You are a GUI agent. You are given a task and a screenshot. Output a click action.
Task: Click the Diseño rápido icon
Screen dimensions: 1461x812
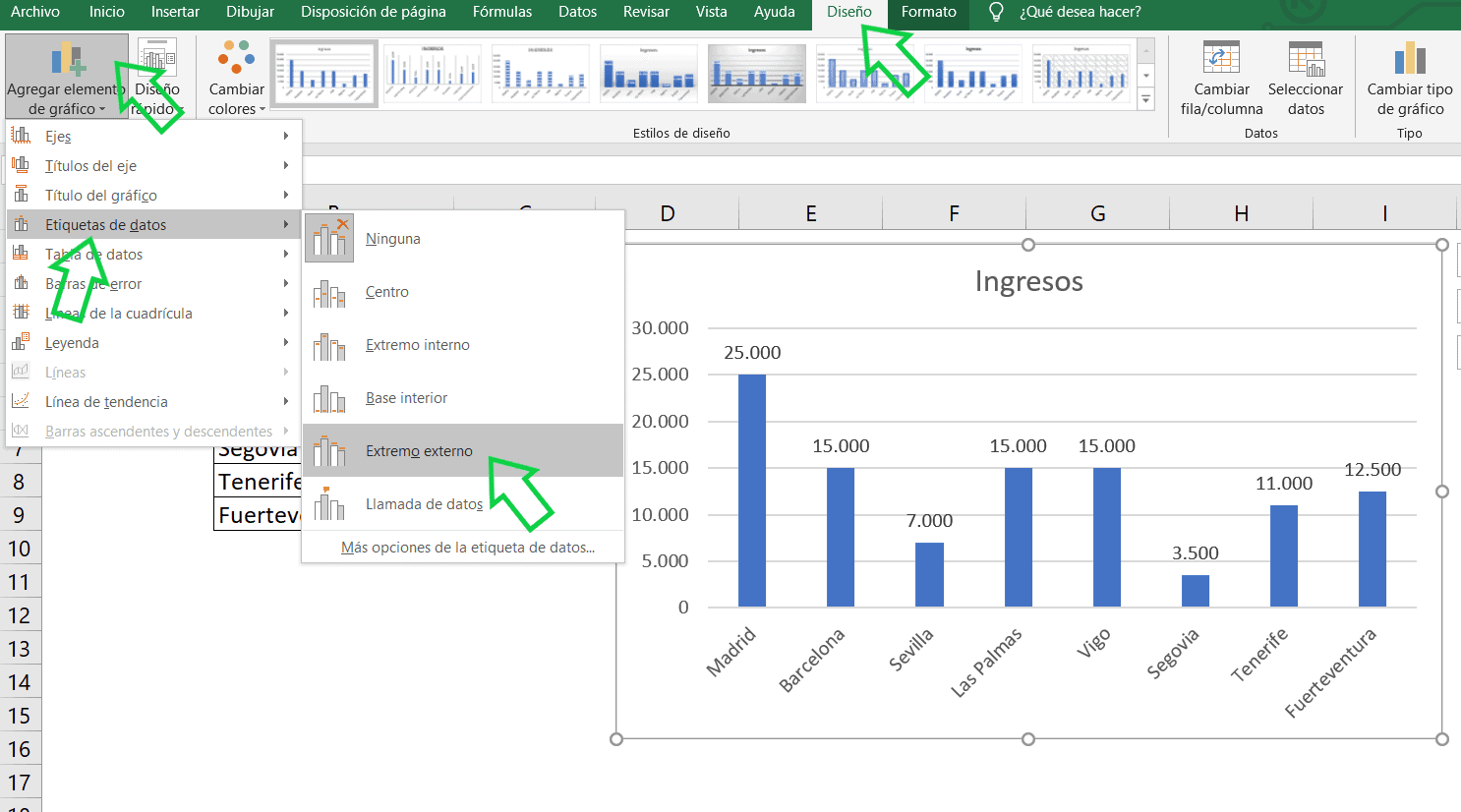point(157,59)
